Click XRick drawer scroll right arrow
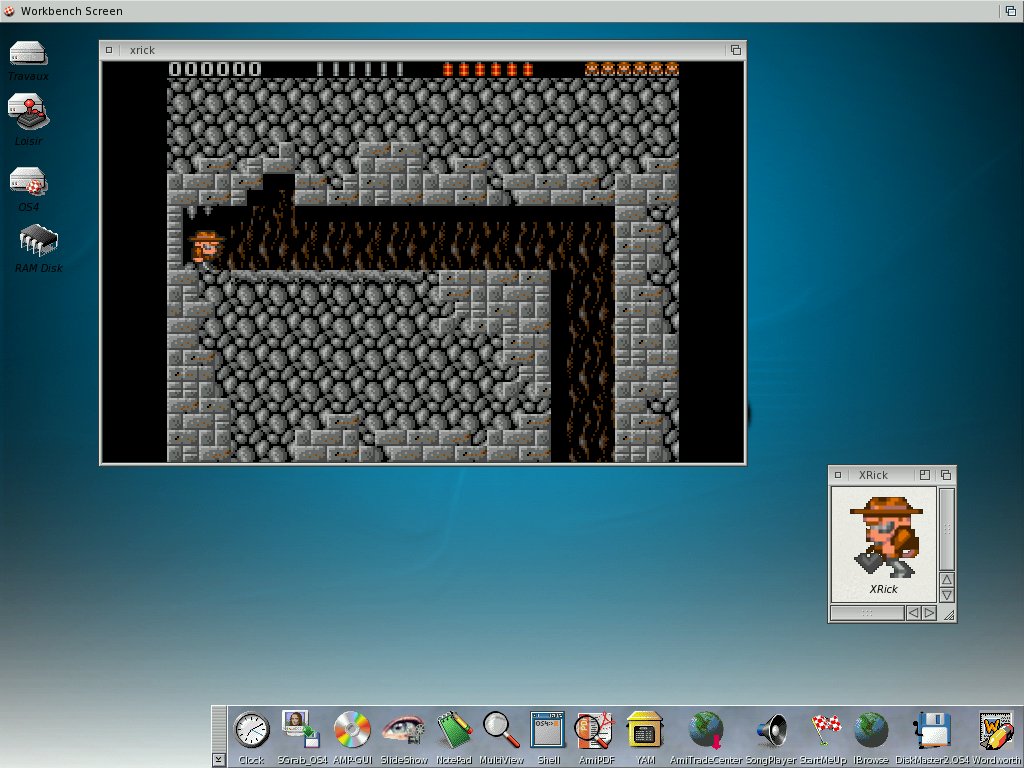This screenshot has width=1024, height=768. click(x=929, y=613)
